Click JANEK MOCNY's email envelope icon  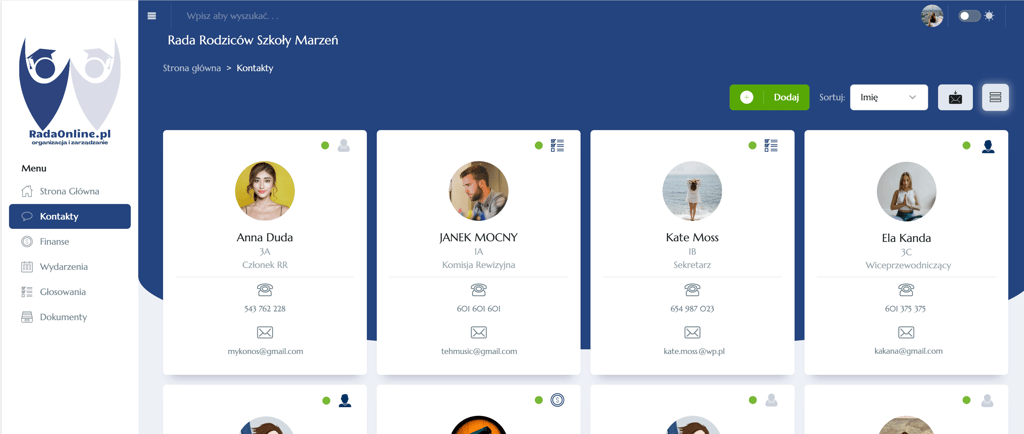click(479, 333)
